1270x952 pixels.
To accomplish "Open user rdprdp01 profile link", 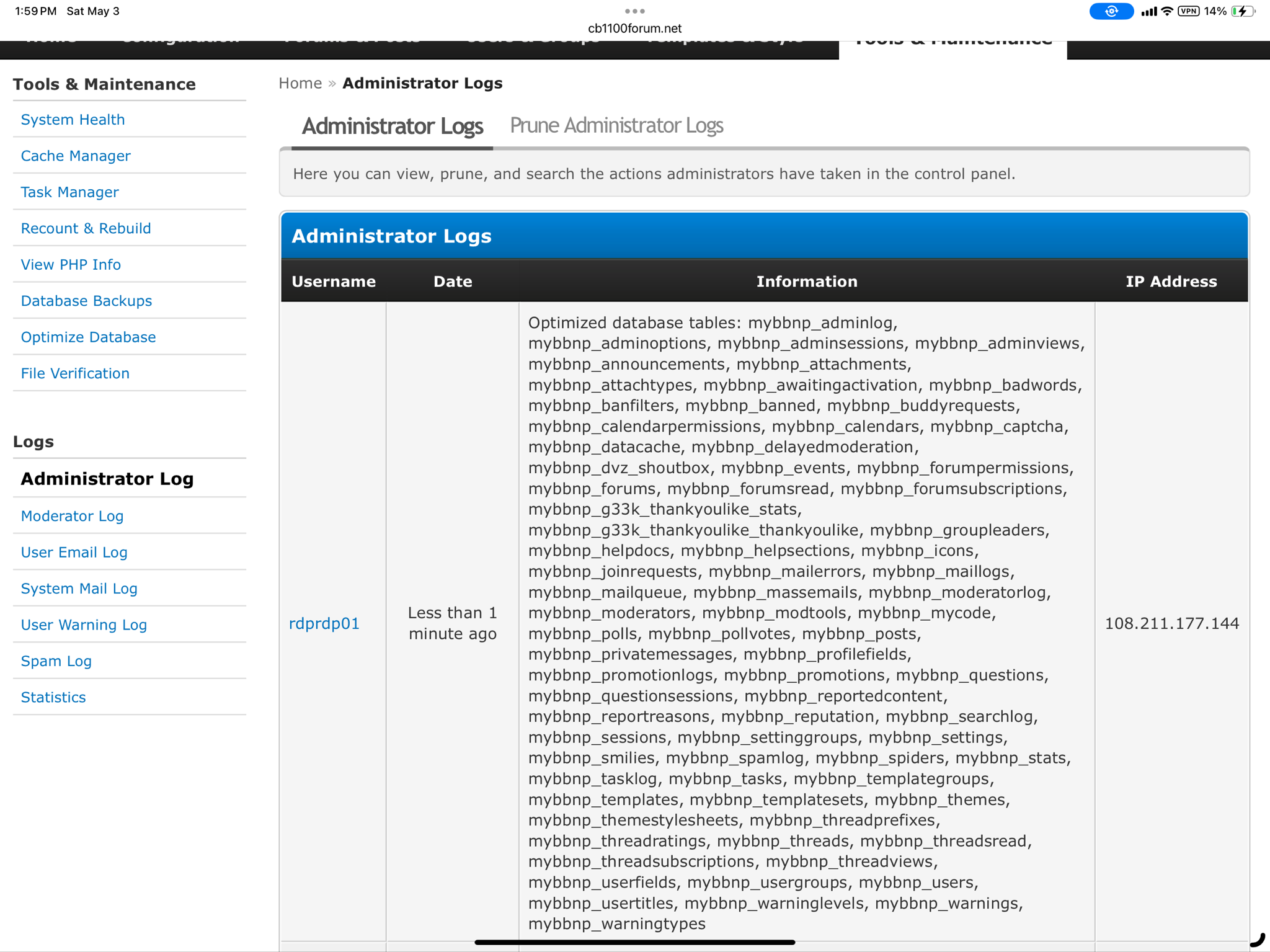I will coord(324,623).
